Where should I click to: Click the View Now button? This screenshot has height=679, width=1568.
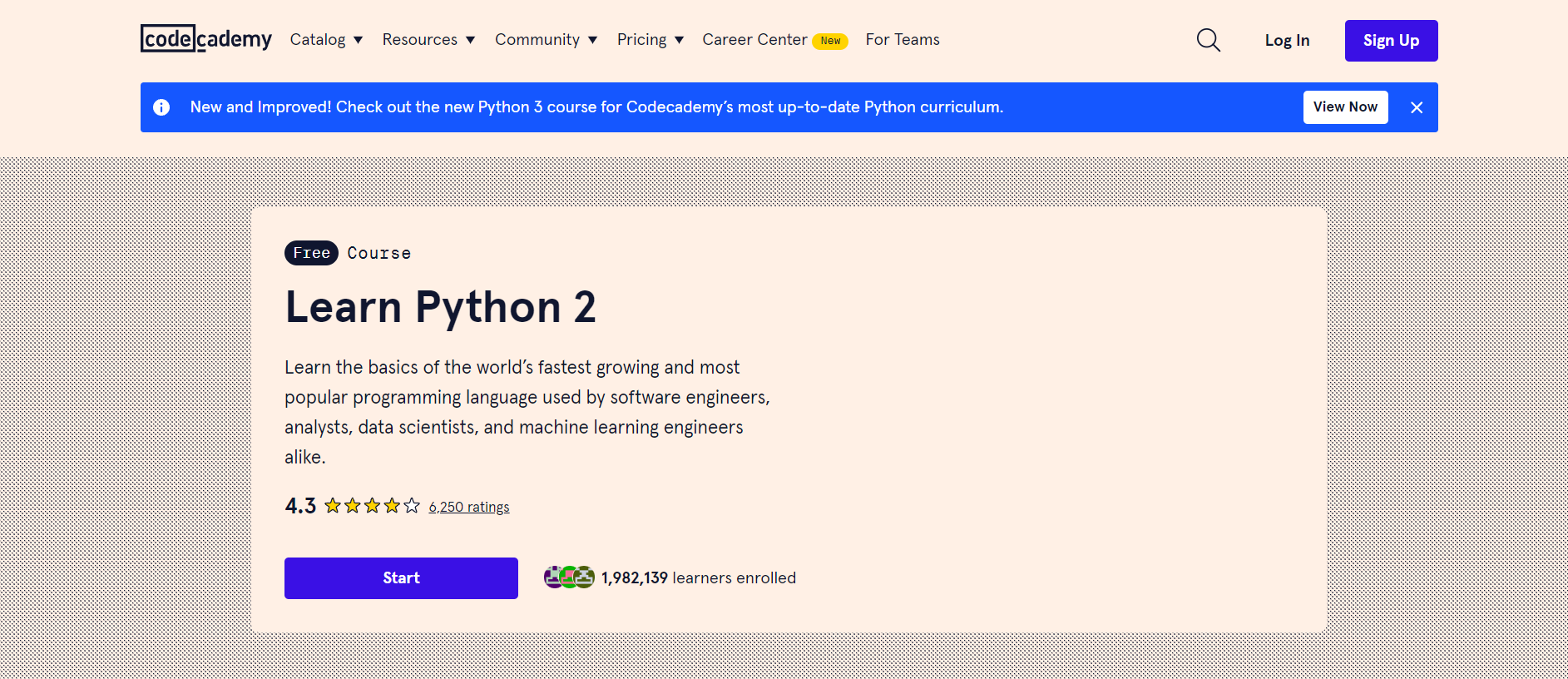1345,107
